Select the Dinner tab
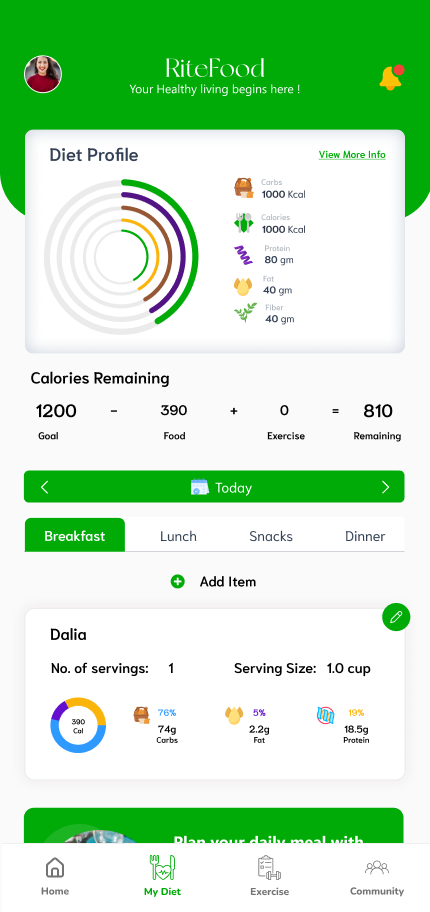The width and height of the screenshot is (430, 912). click(365, 536)
